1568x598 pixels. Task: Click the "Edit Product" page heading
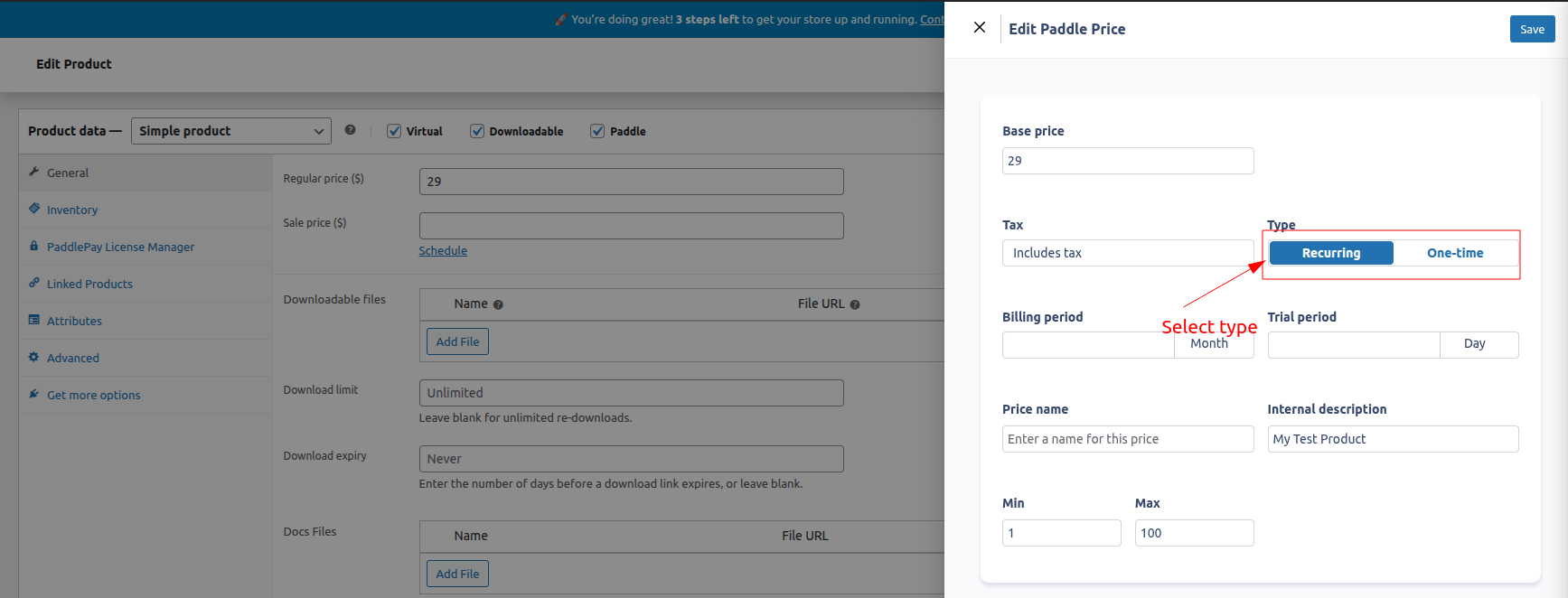pyautogui.click(x=74, y=64)
